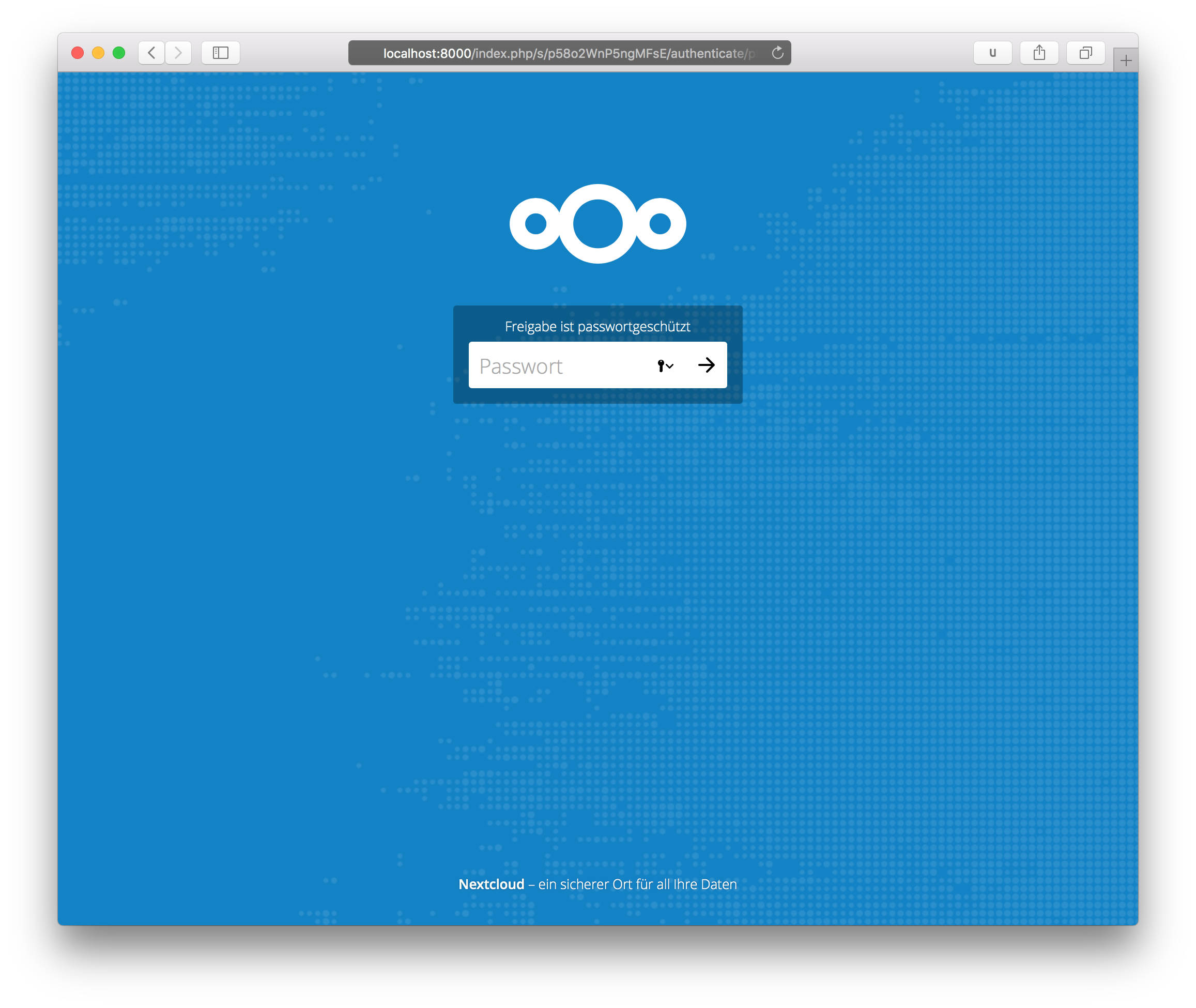Screen dimensions: 1196x1008
Task: Click the Nextcloud logo
Action: [597, 223]
